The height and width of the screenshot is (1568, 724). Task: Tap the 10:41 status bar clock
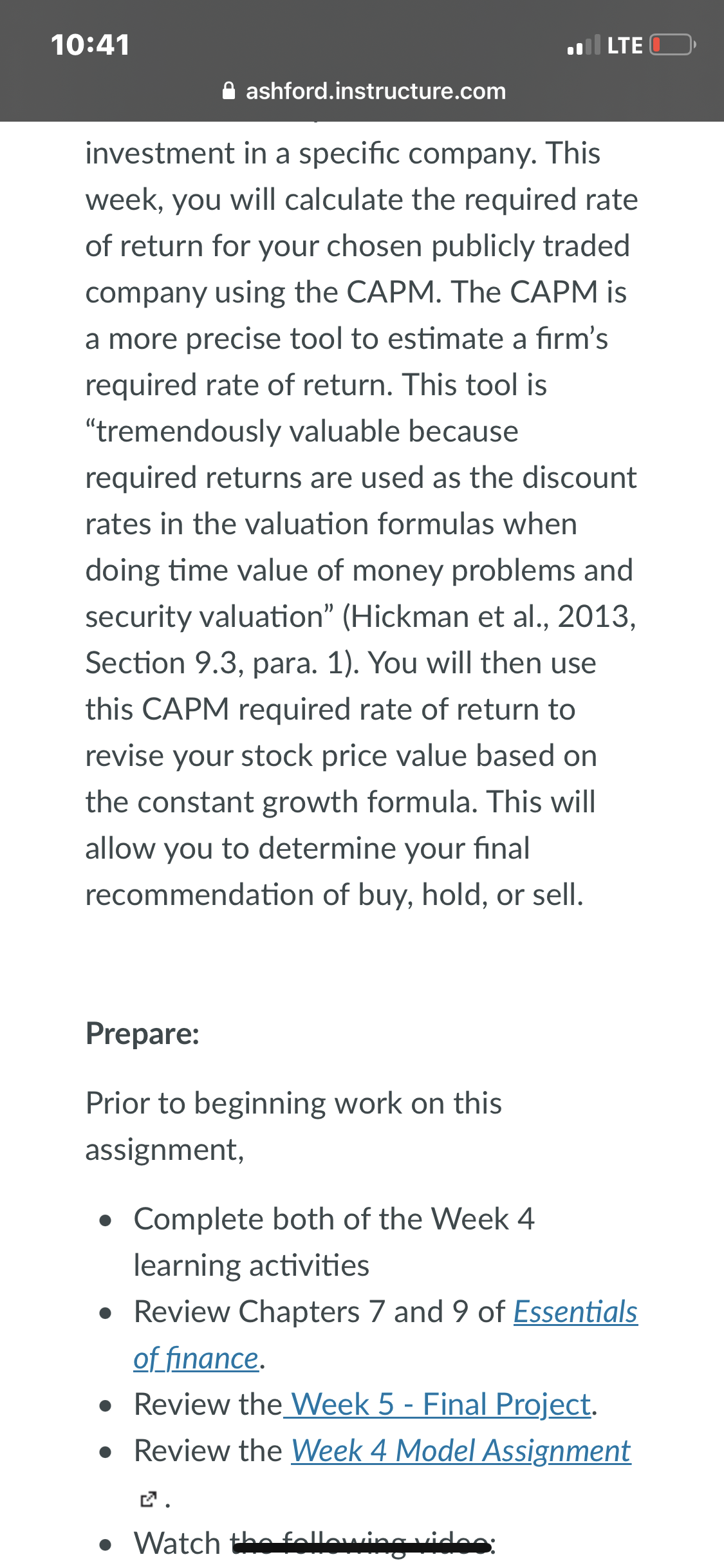pyautogui.click(x=90, y=44)
